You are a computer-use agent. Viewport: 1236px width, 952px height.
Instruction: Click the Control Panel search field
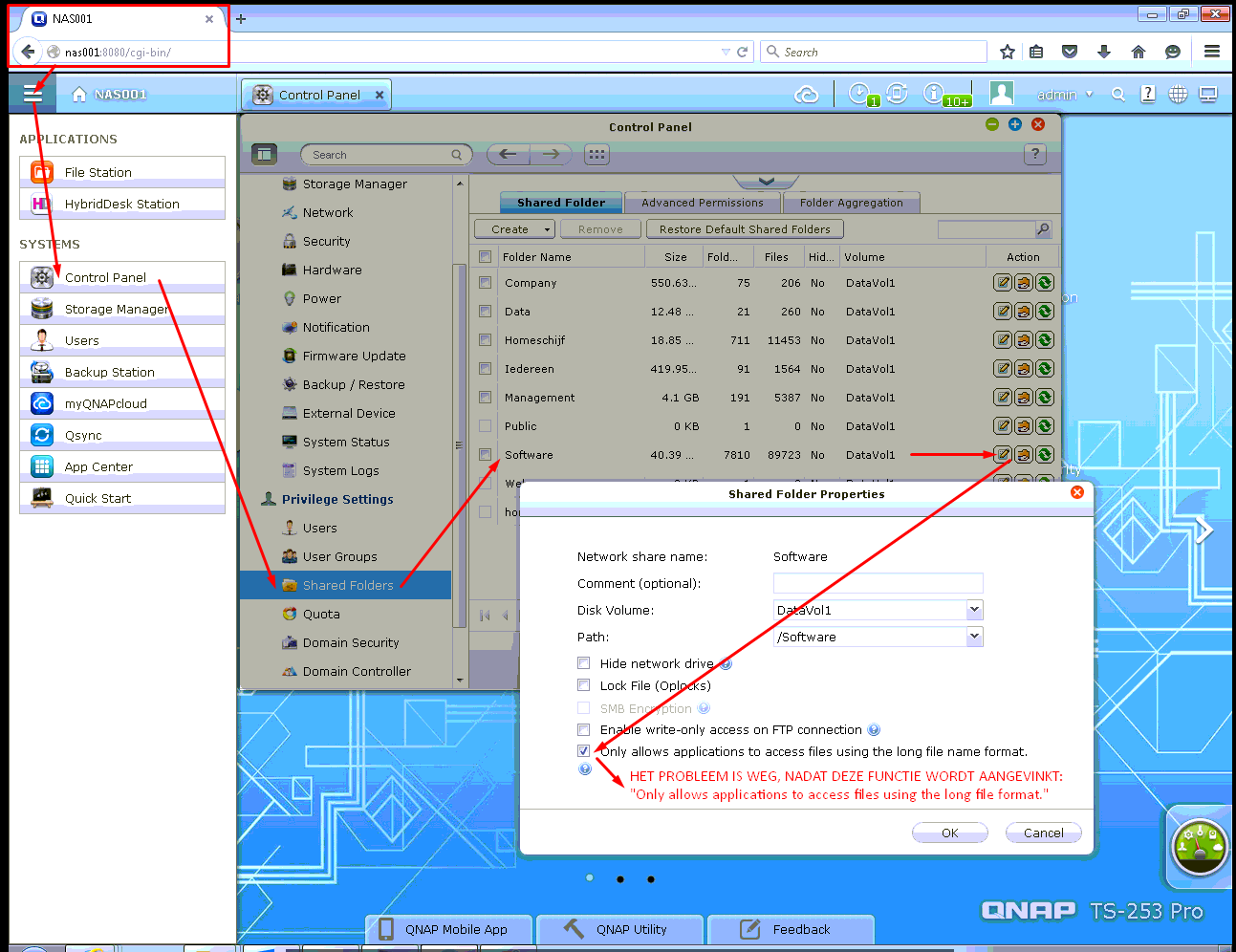[x=387, y=154]
